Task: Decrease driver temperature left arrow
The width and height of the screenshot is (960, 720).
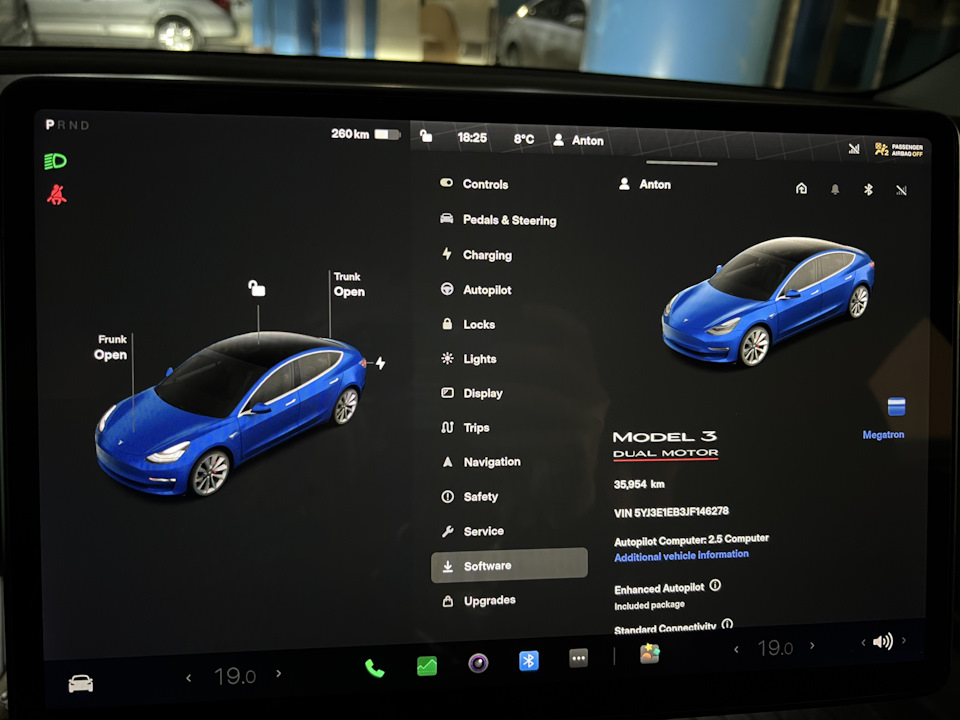Action: pyautogui.click(x=189, y=677)
